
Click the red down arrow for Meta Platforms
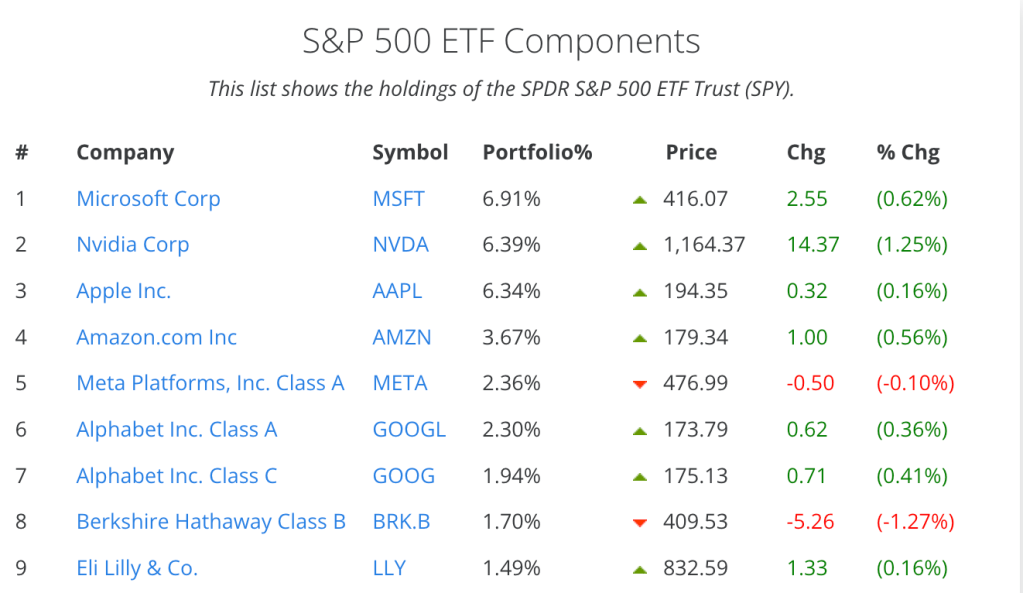pyautogui.click(x=641, y=385)
